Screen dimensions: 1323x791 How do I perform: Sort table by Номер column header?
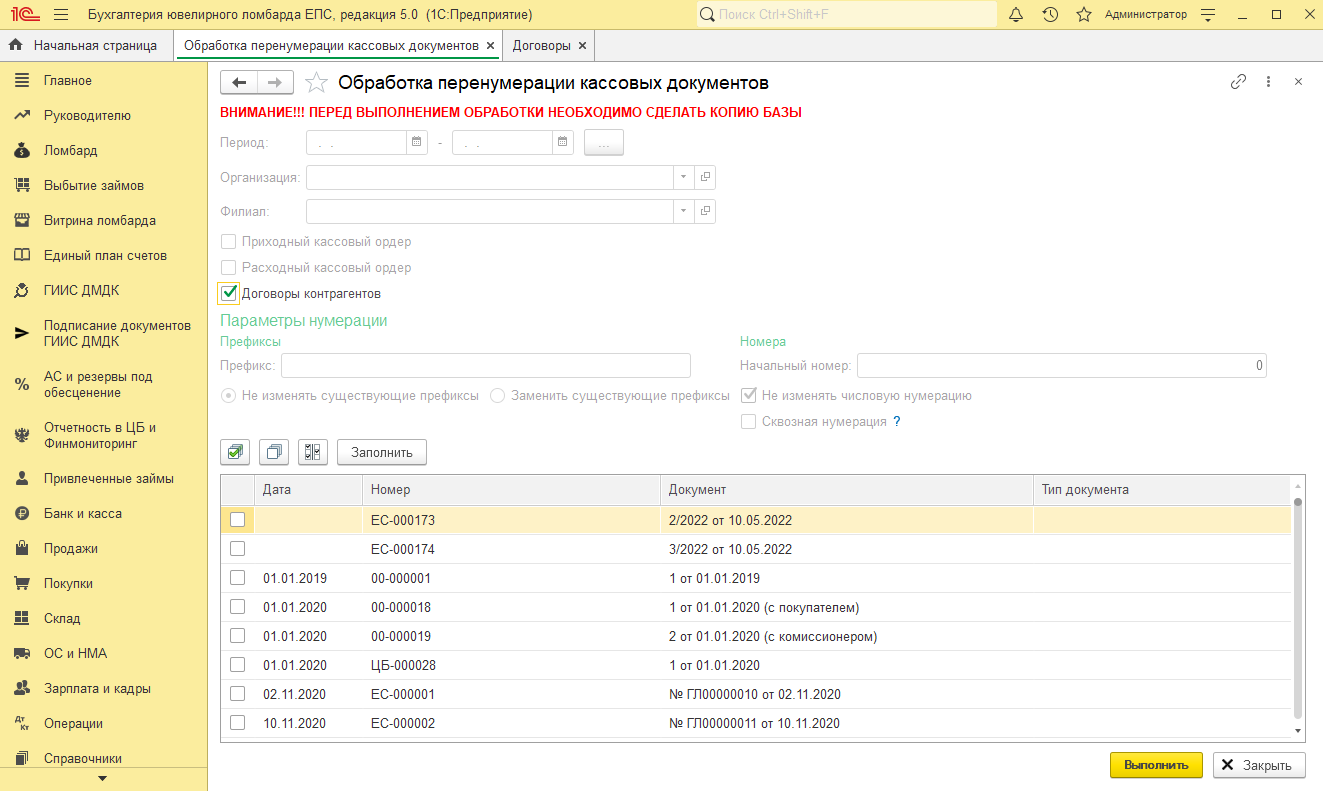tap(511, 490)
